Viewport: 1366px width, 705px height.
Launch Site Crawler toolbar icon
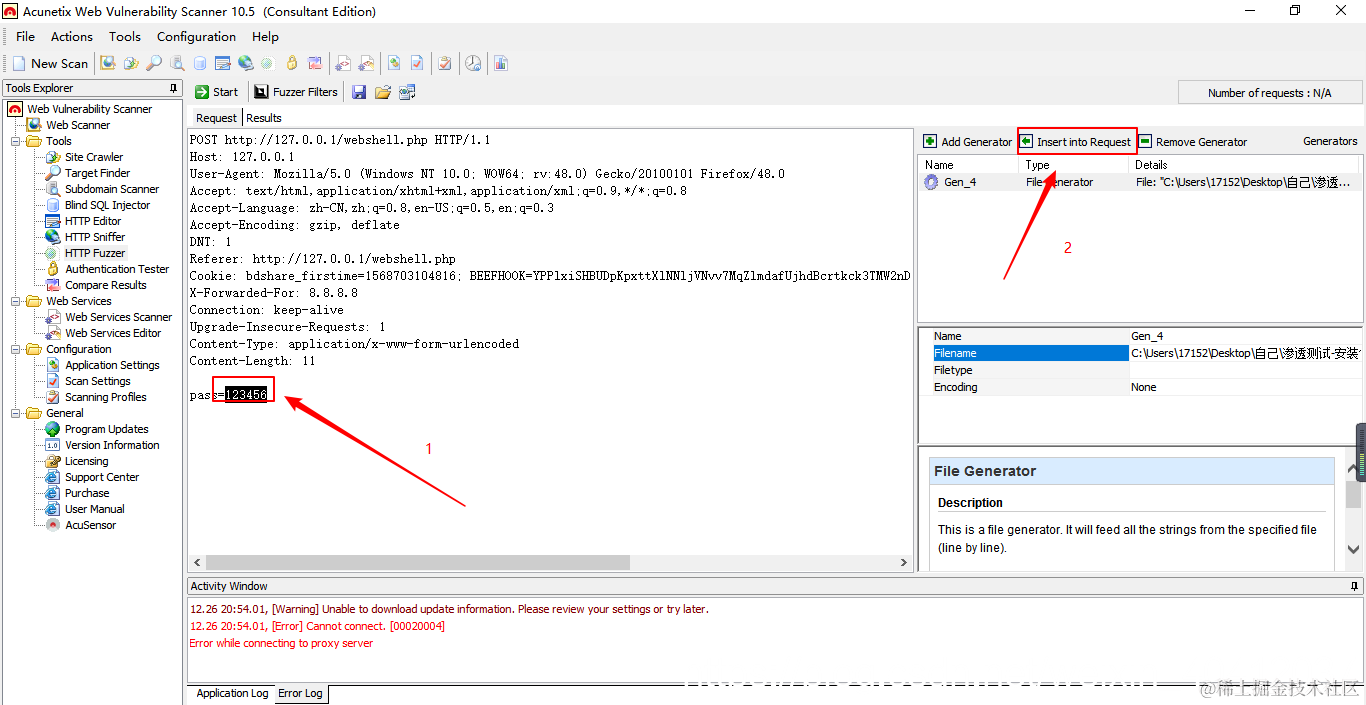point(131,63)
